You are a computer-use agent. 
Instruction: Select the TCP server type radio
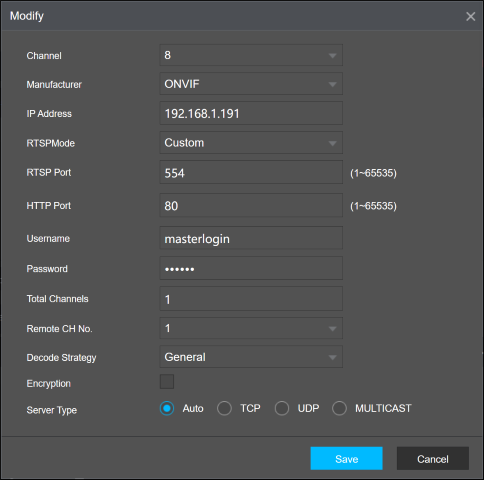tap(224, 408)
